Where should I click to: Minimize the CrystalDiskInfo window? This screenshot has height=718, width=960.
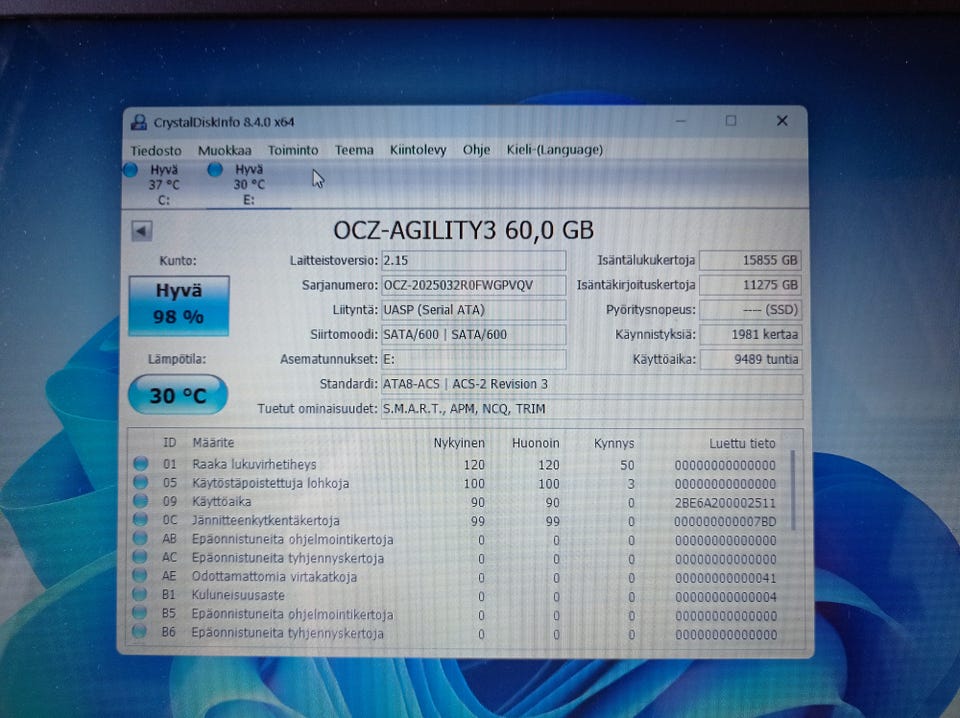coord(681,121)
